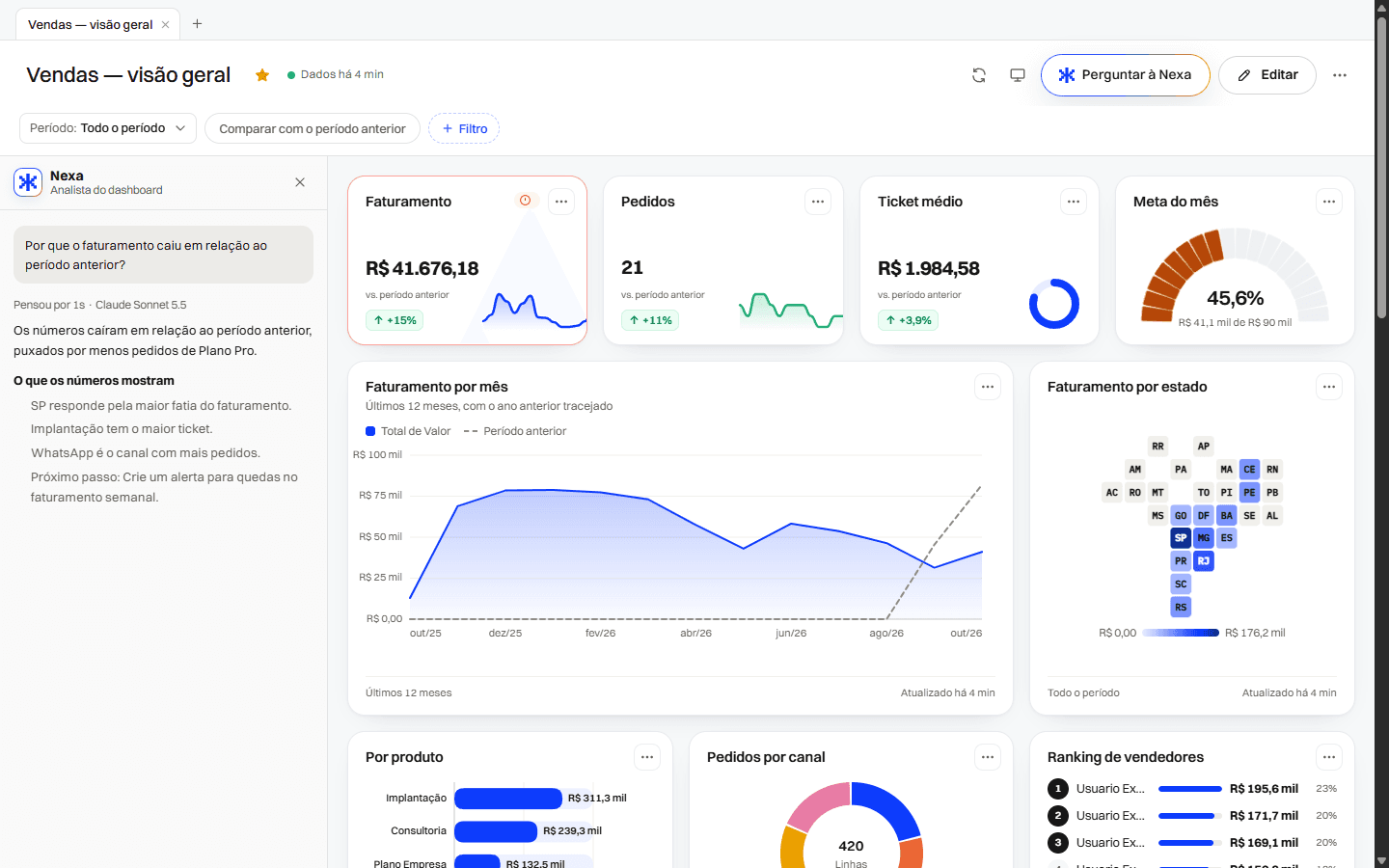Click the Implantação bar in Por produto

(x=508, y=799)
